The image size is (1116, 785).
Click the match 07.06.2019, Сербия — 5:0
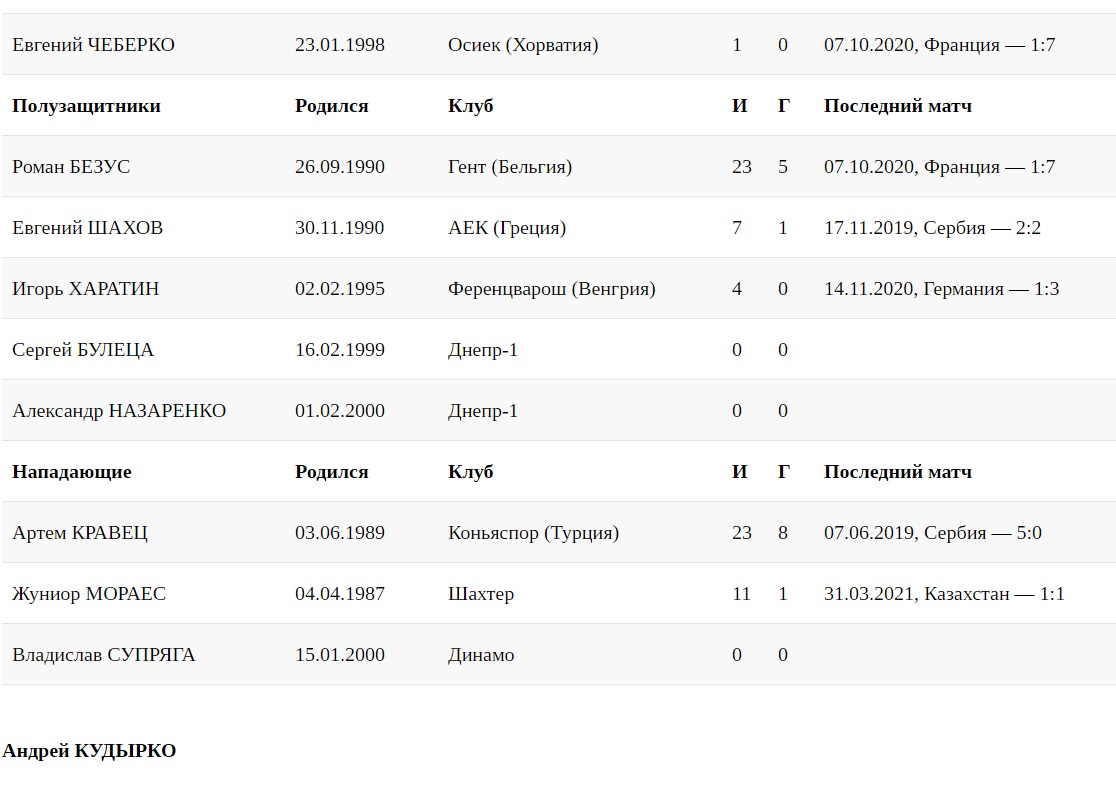pos(932,533)
